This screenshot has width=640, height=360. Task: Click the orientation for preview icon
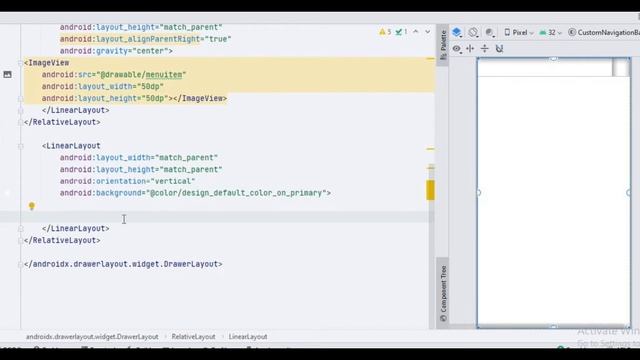473,32
